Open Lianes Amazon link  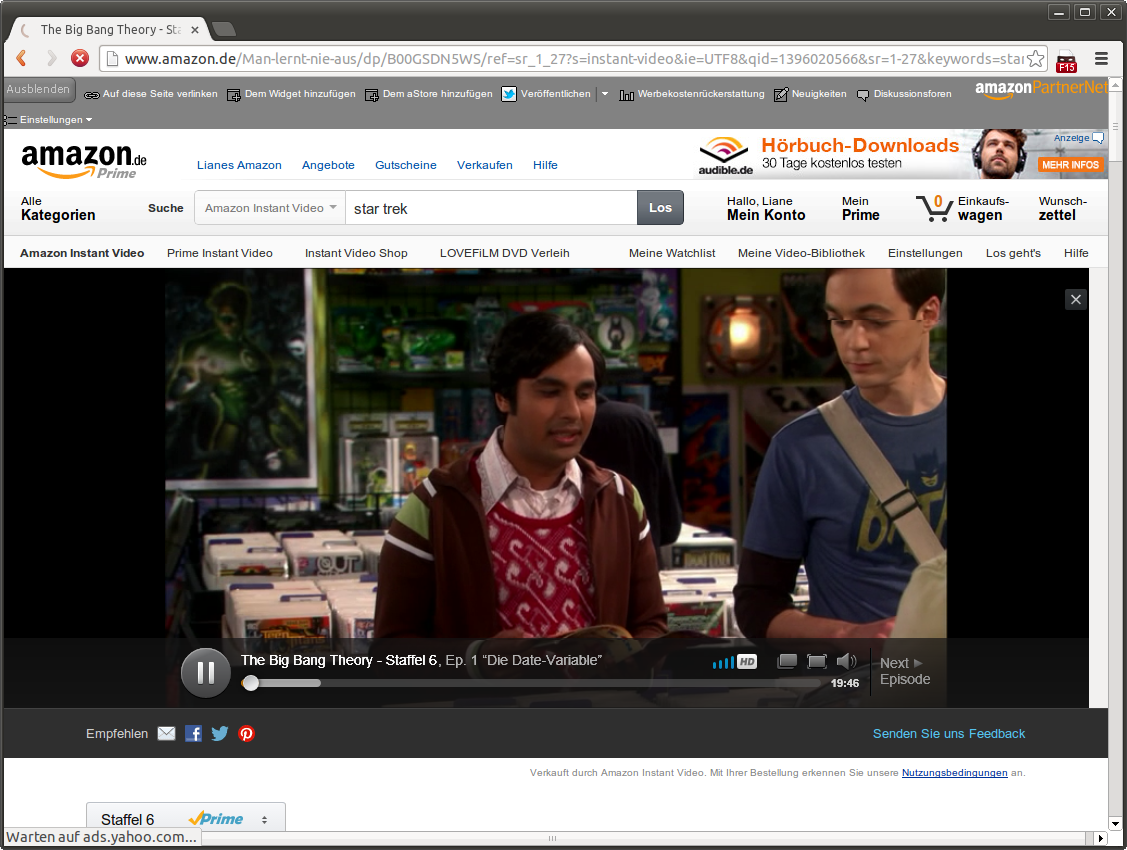239,165
